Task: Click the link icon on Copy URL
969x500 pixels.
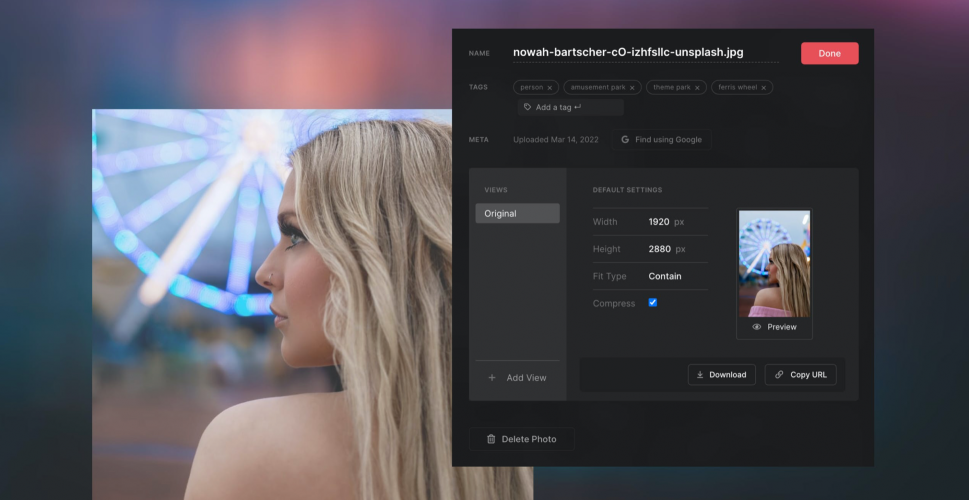Action: pyautogui.click(x=779, y=375)
